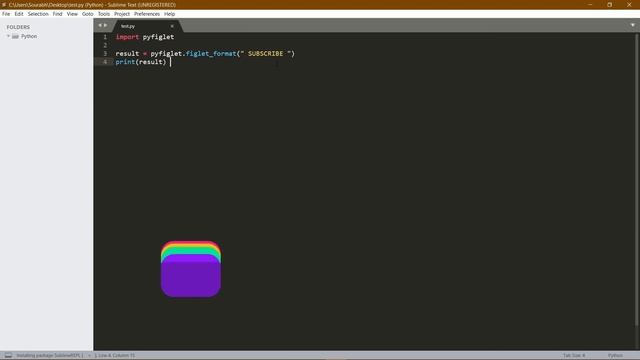Open the Project menu
640x360 pixels.
point(122,14)
